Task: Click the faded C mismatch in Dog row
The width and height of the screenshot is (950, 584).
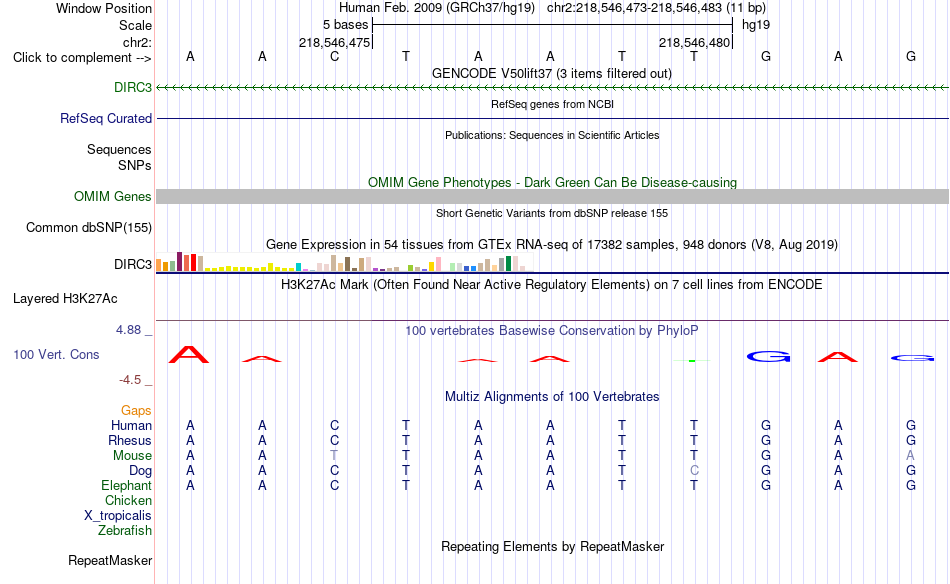Action: [x=694, y=471]
